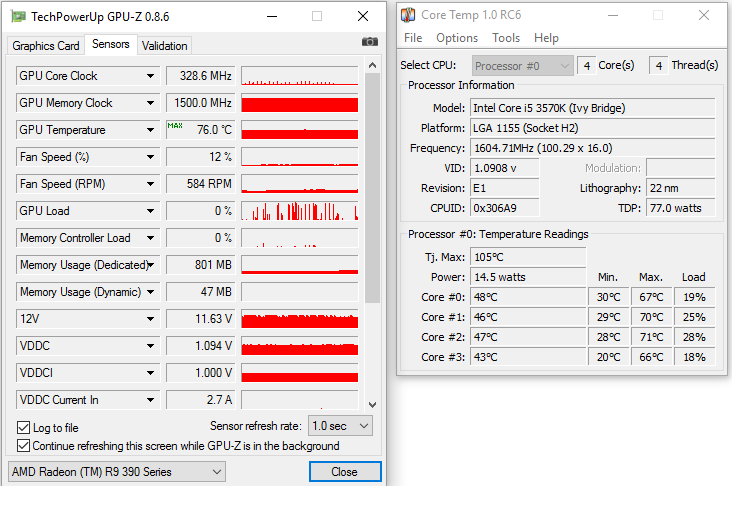Open the Select CPU Processor #0 dropdown

click(x=522, y=66)
